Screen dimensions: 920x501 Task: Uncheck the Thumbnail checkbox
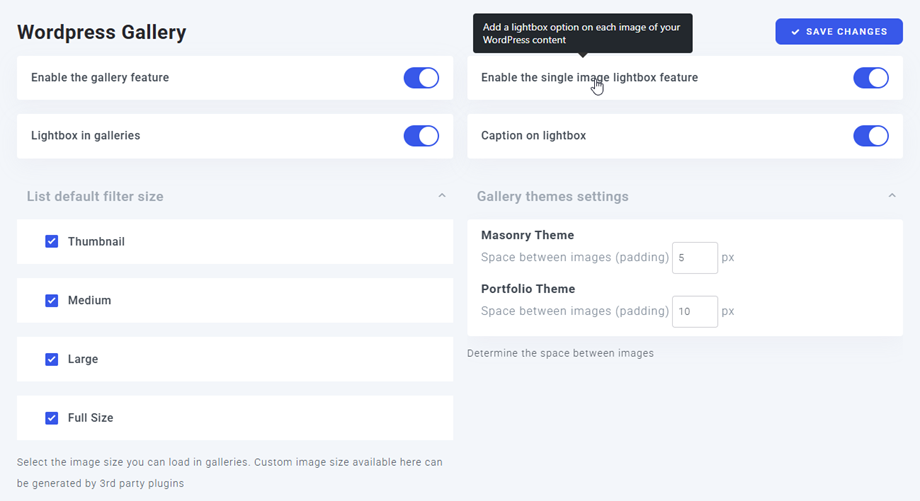tap(52, 242)
